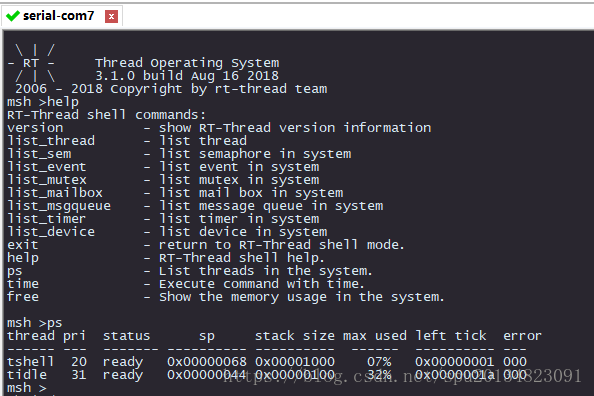Click the 'tidle' thread name
The width and height of the screenshot is (594, 396).
point(27,374)
